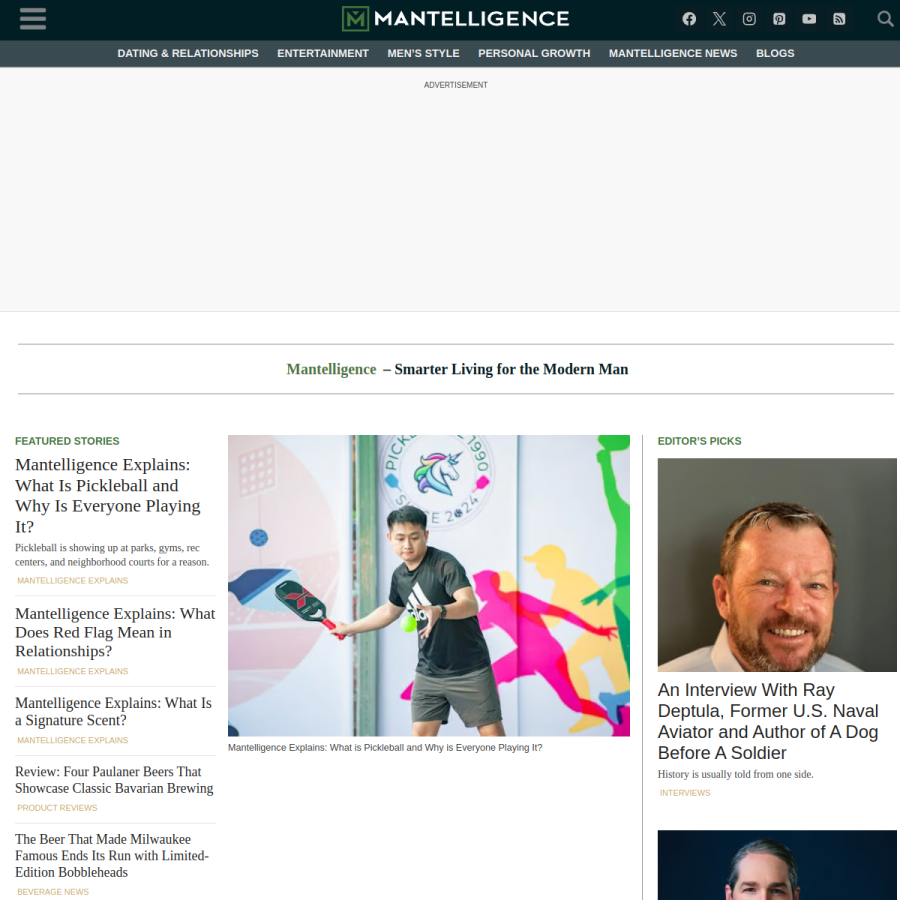Open Red Flag in Relationships article
The height and width of the screenshot is (900, 900).
(x=115, y=632)
